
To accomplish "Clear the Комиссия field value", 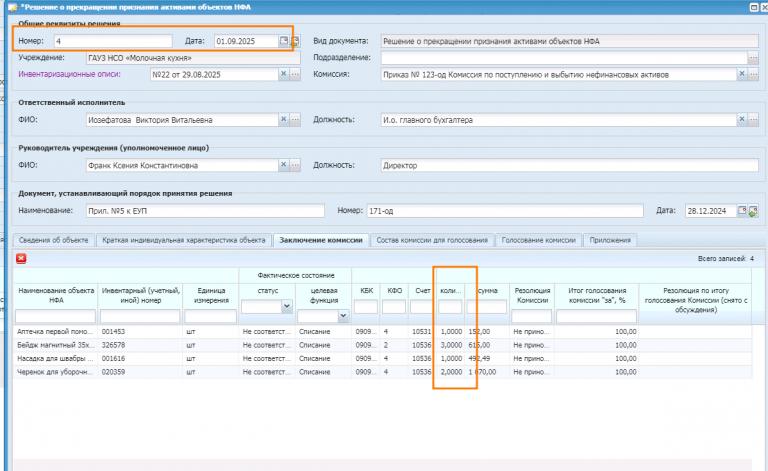I will coord(742,74).
